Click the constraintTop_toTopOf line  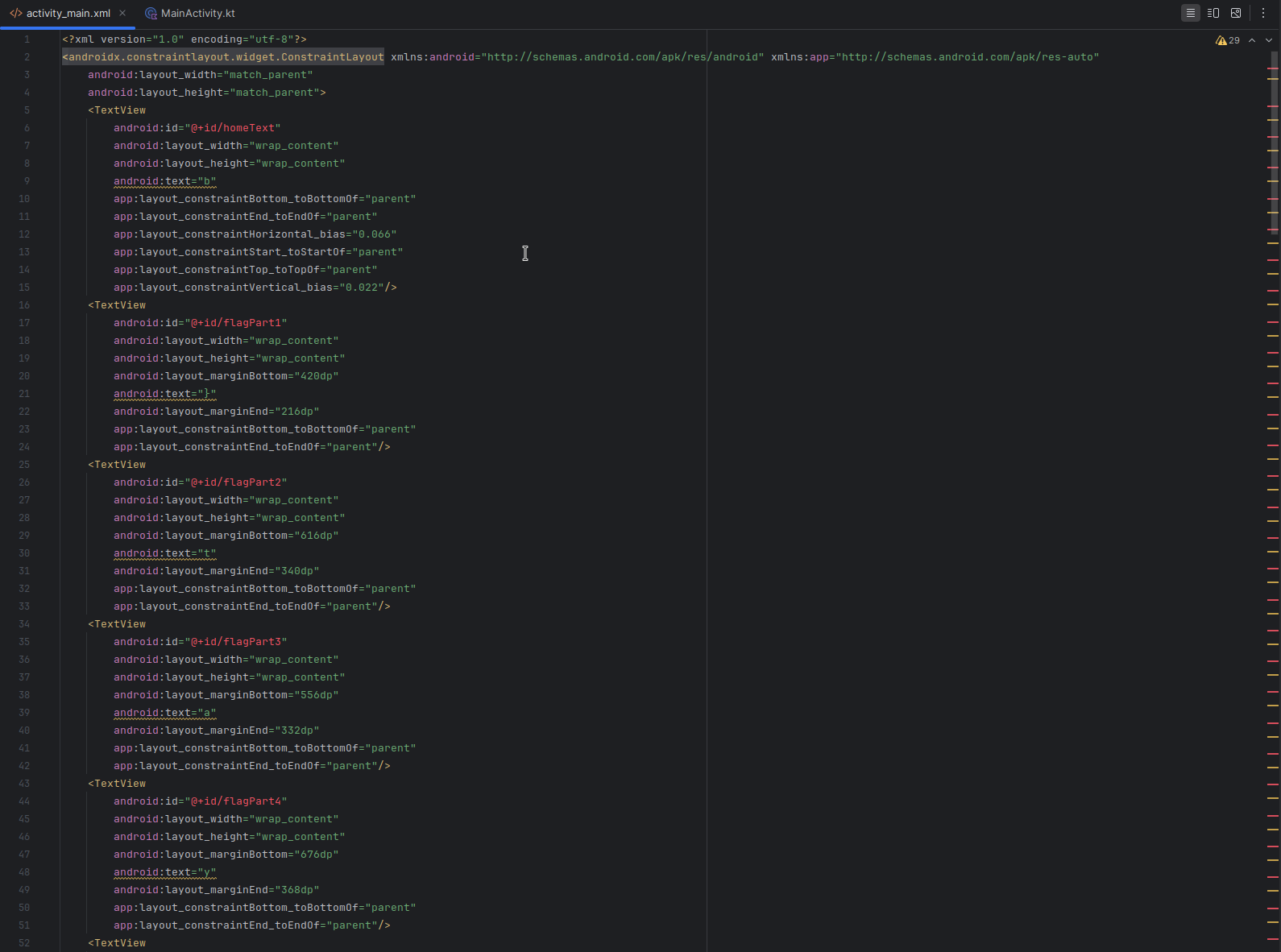point(246,270)
